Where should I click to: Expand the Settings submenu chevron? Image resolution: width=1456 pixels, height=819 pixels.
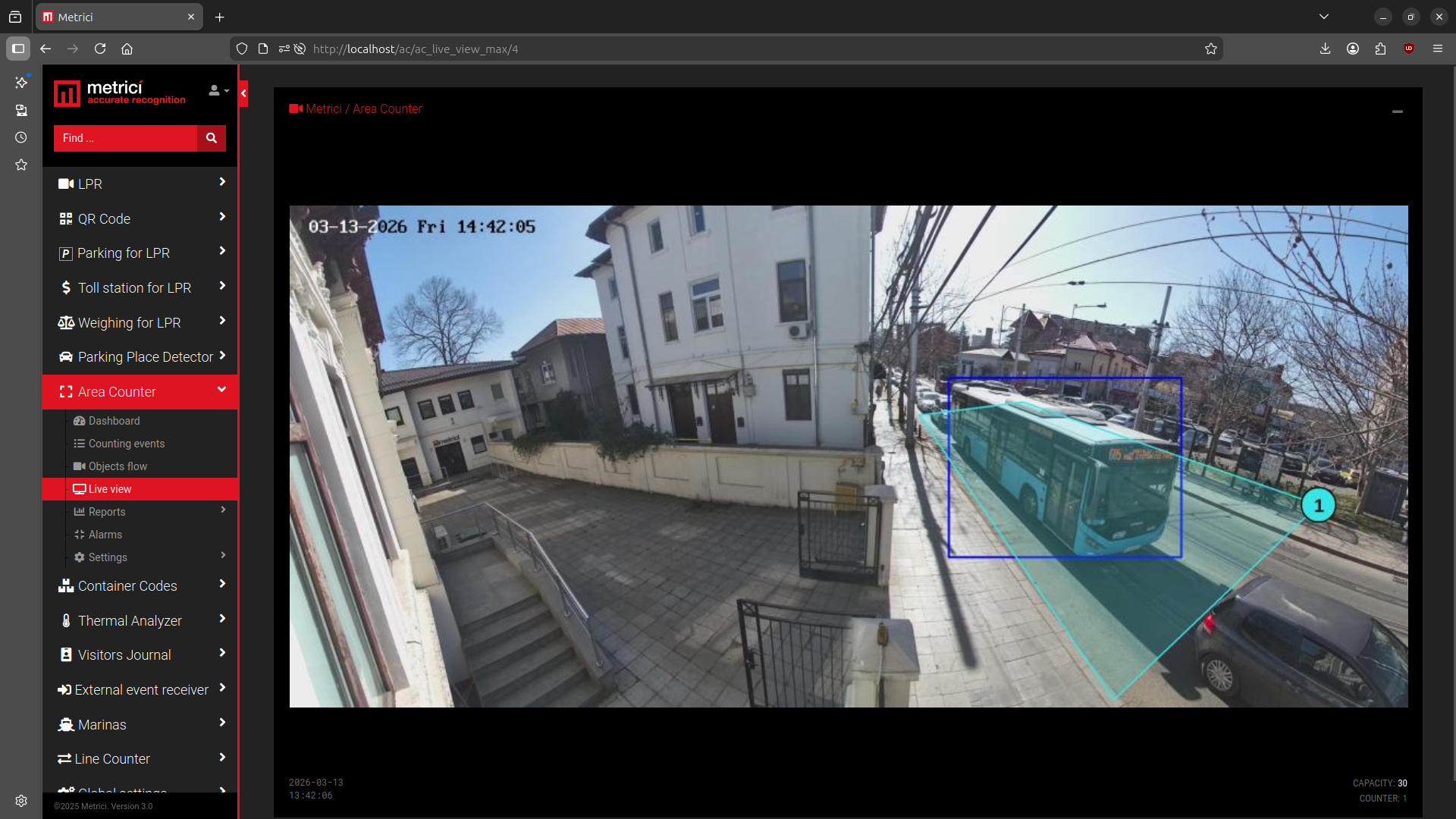[x=223, y=555]
